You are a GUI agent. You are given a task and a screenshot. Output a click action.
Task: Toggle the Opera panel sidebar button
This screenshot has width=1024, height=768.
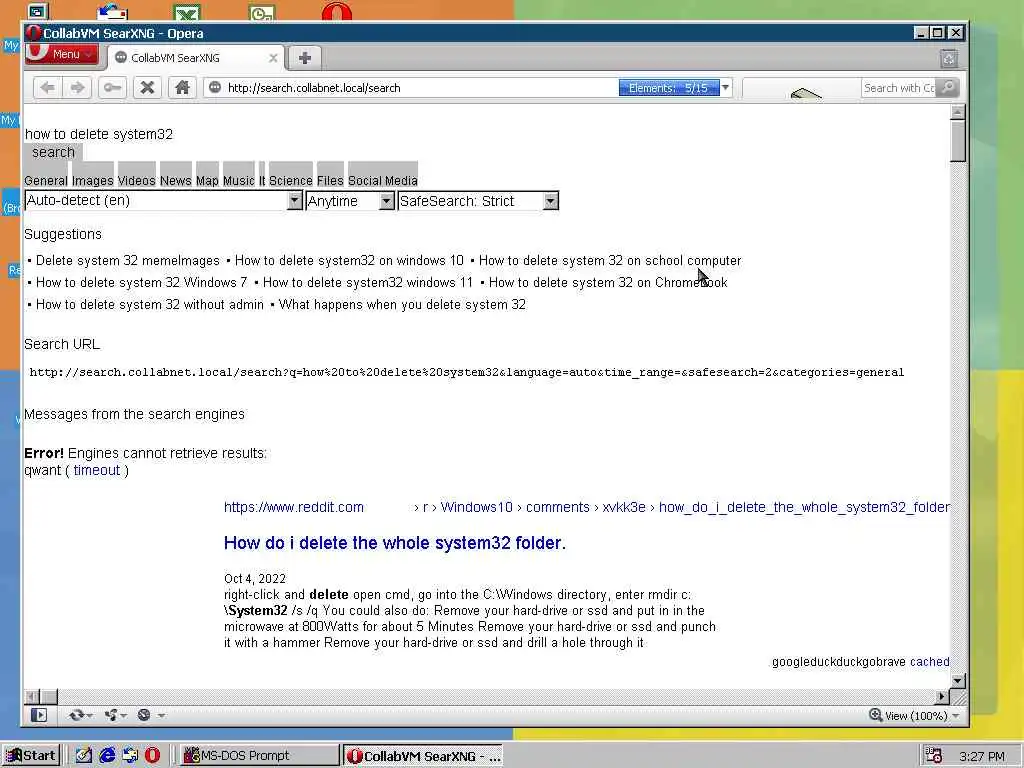point(39,715)
